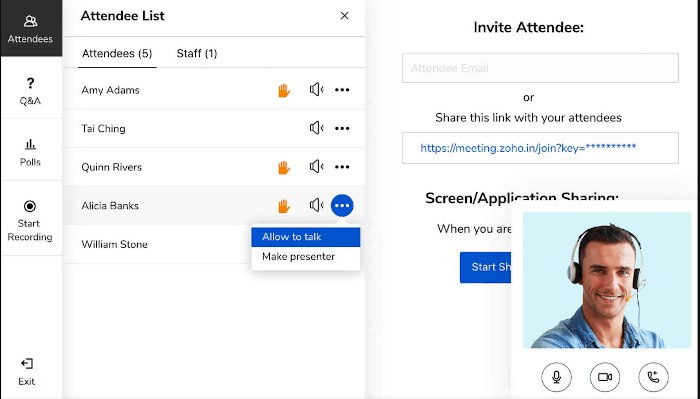Switch to the Staff (1) tab
Screen dimensions: 700x399
pyautogui.click(x=197, y=54)
